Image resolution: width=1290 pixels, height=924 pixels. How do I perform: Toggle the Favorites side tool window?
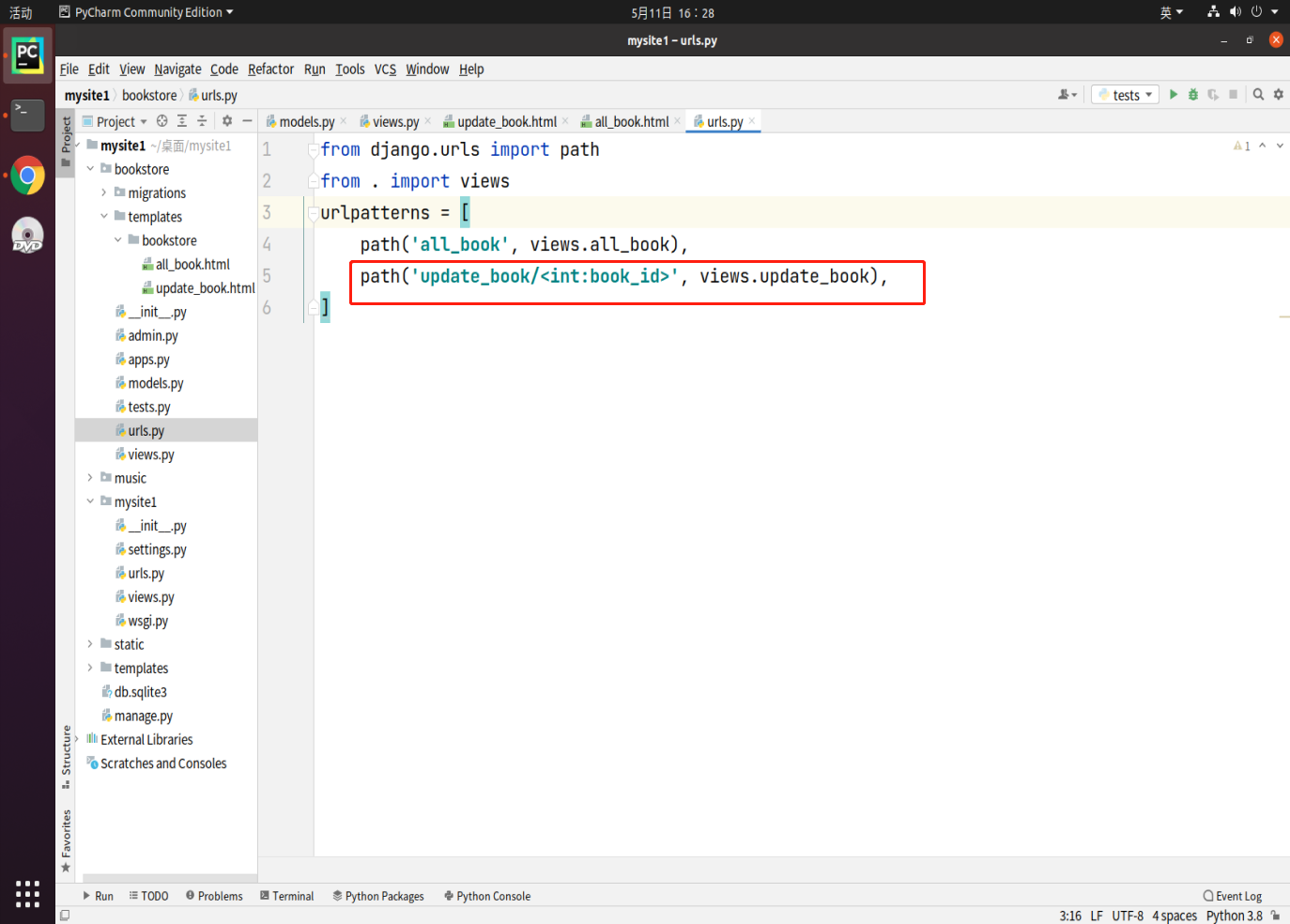click(66, 840)
